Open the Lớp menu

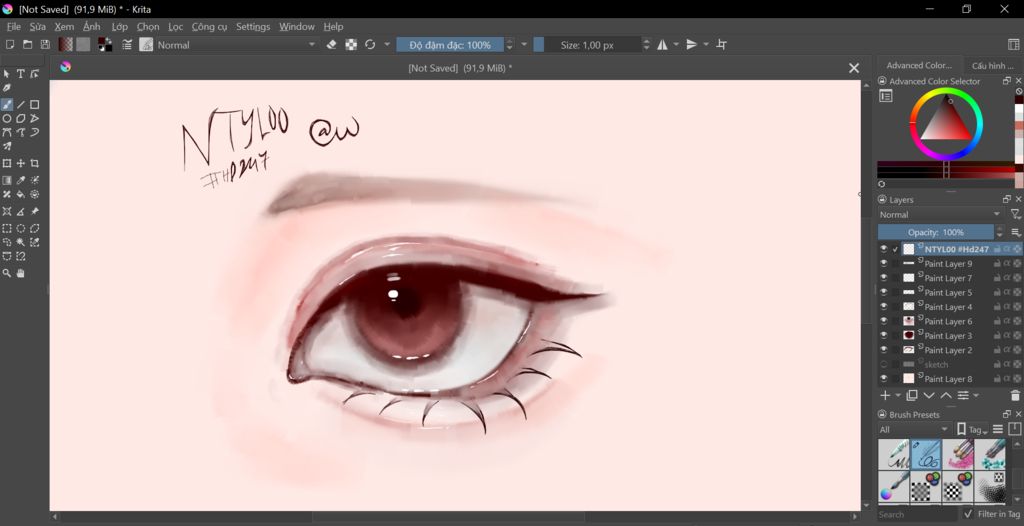pos(120,27)
